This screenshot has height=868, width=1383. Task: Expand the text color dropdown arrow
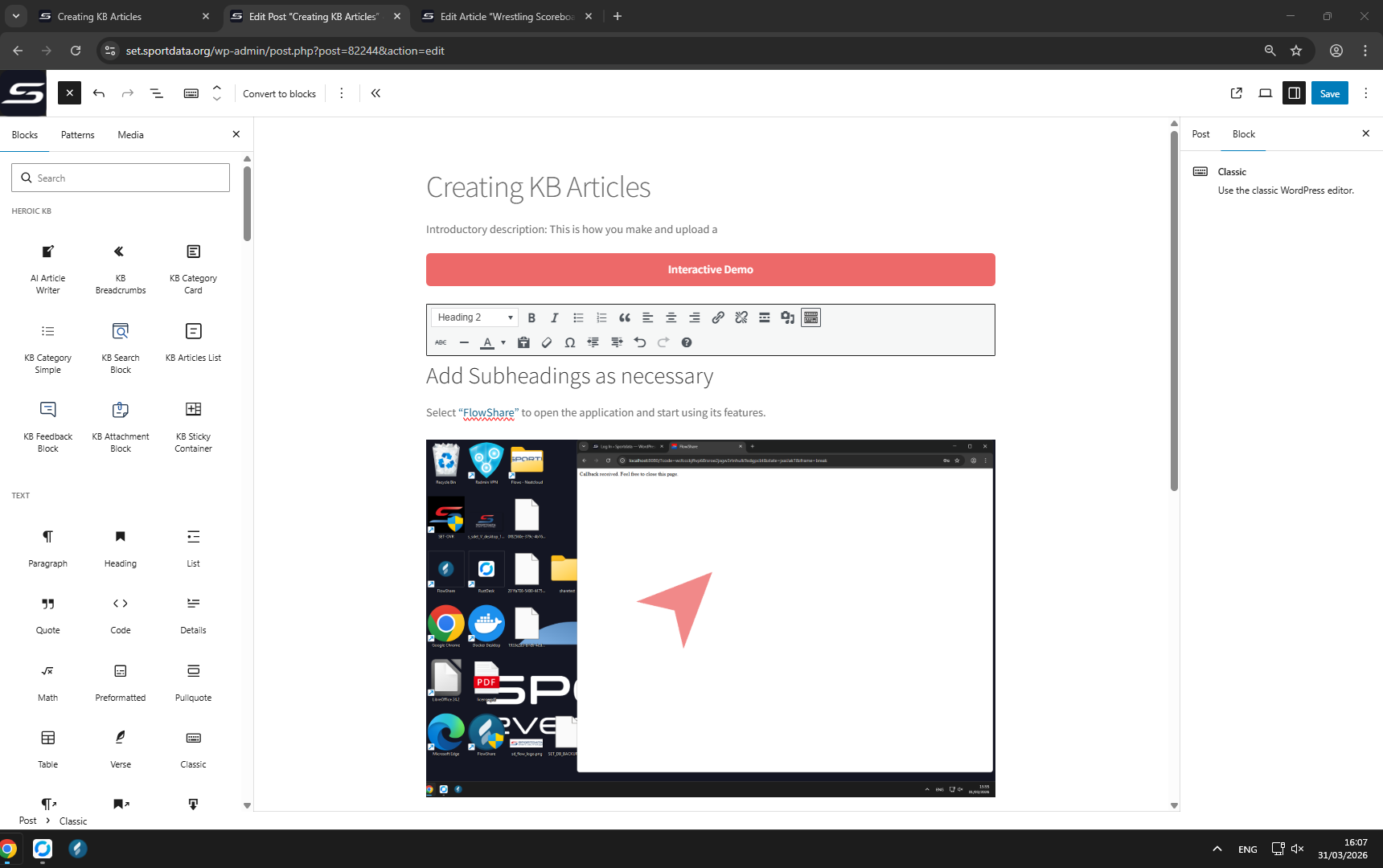coord(503,342)
